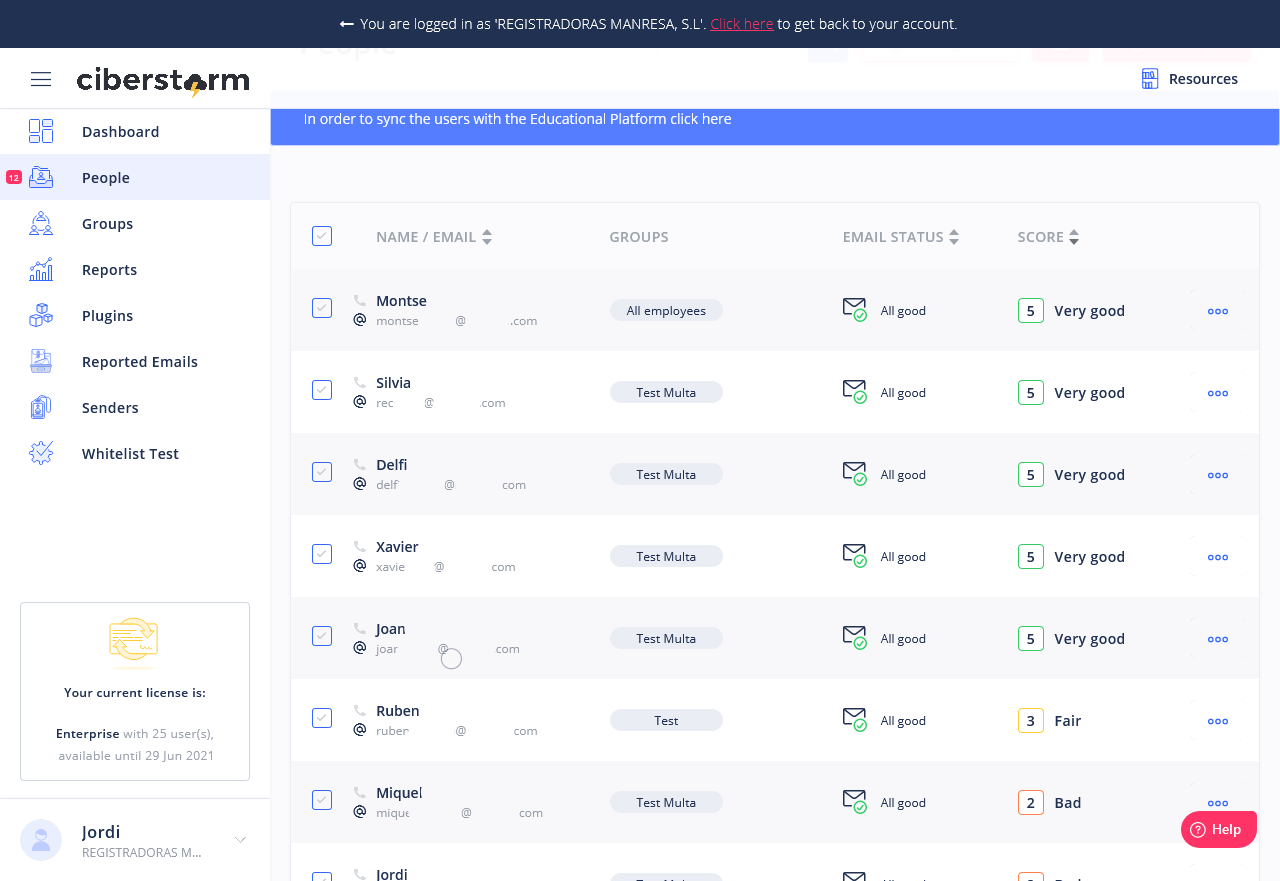Click the license card icon
The image size is (1280, 881).
(134, 642)
